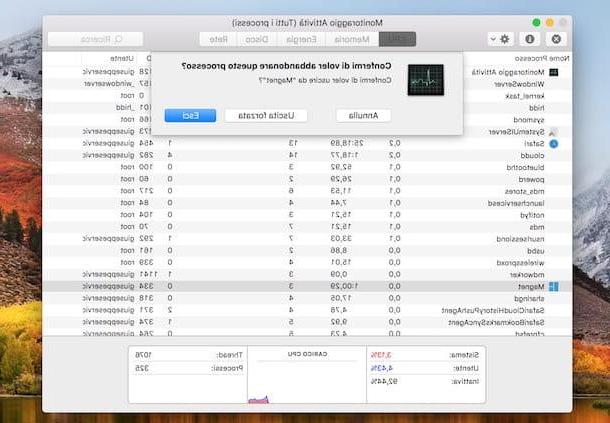
Task: Click the Safari CPU time 25:18,89
Action: tap(347, 144)
